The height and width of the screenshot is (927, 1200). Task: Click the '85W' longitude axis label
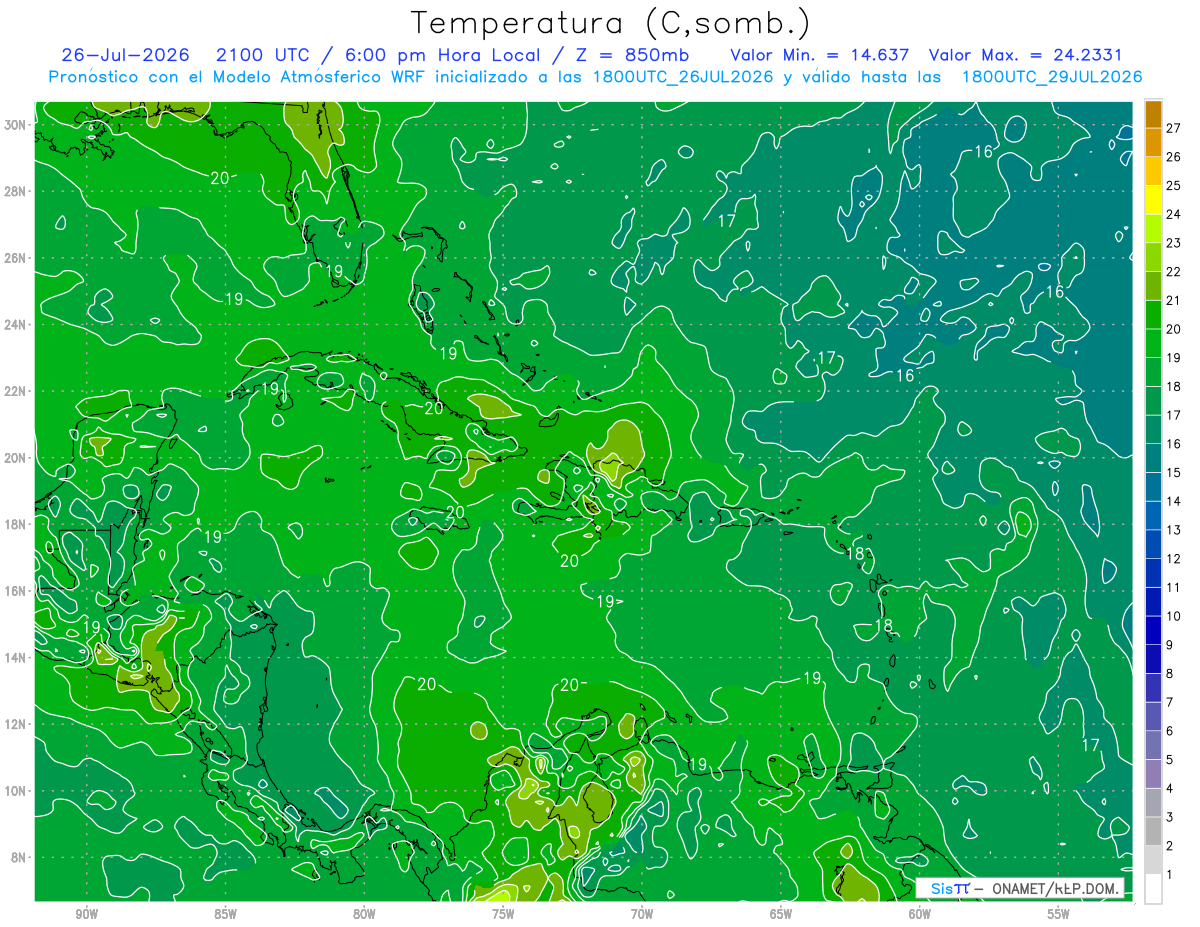click(x=225, y=914)
